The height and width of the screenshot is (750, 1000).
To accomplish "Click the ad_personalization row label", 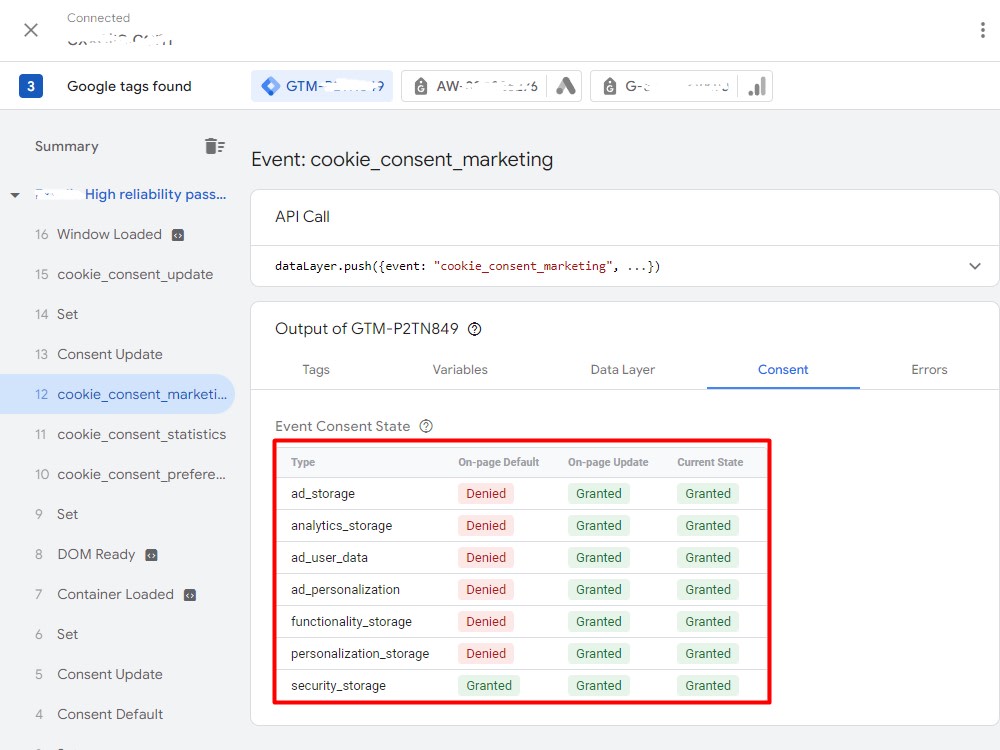I will 345,590.
